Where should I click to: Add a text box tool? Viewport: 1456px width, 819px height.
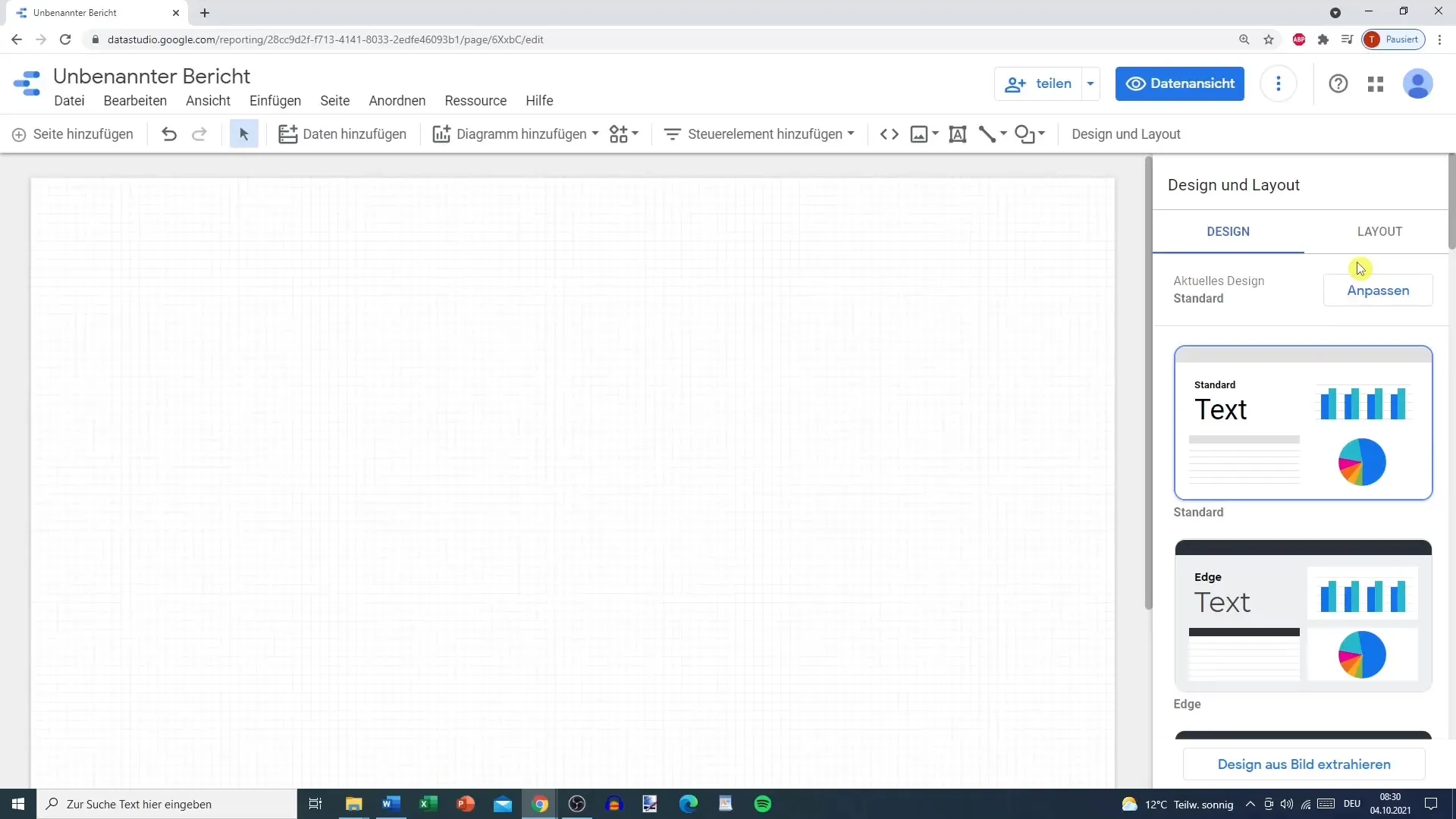tap(958, 134)
